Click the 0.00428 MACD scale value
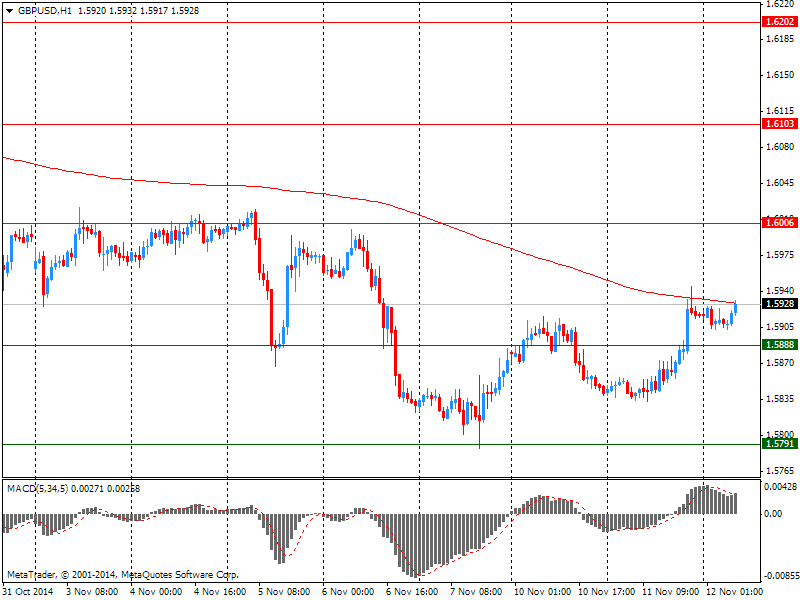This screenshot has width=800, height=600. tap(780, 487)
